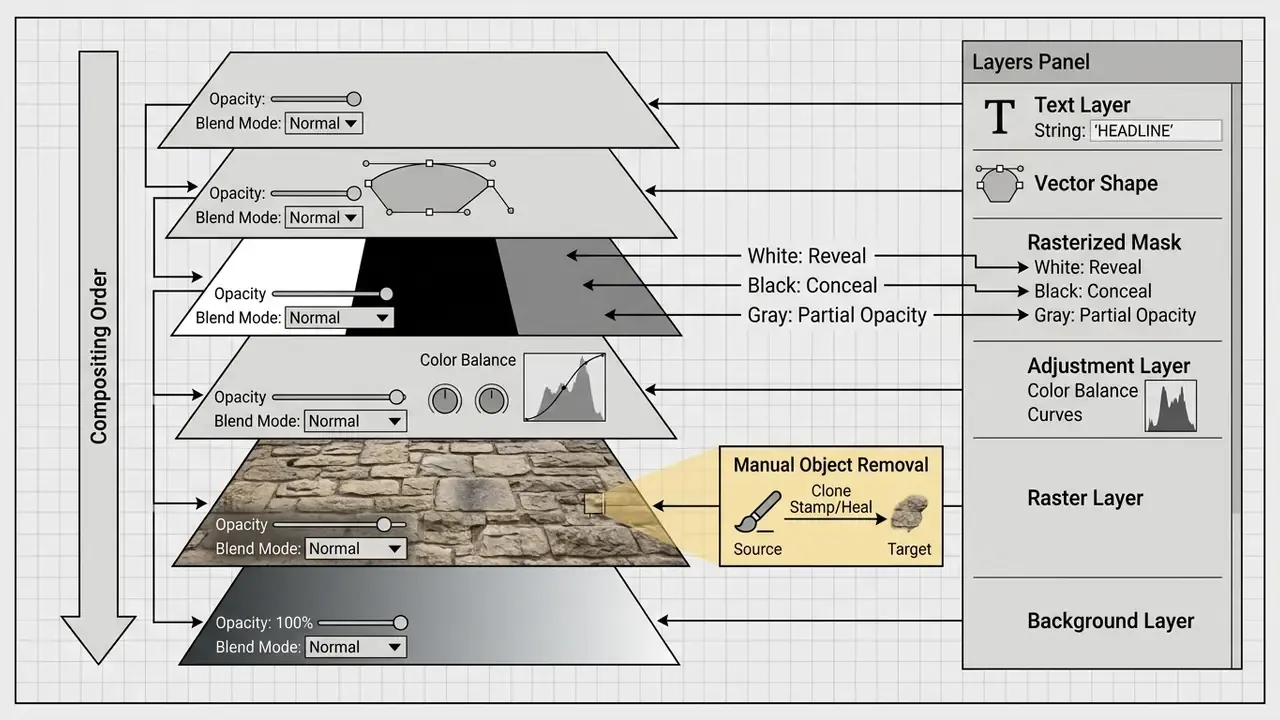1280x720 pixels.
Task: Click the bezier vector path shape
Action: (x=430, y=187)
